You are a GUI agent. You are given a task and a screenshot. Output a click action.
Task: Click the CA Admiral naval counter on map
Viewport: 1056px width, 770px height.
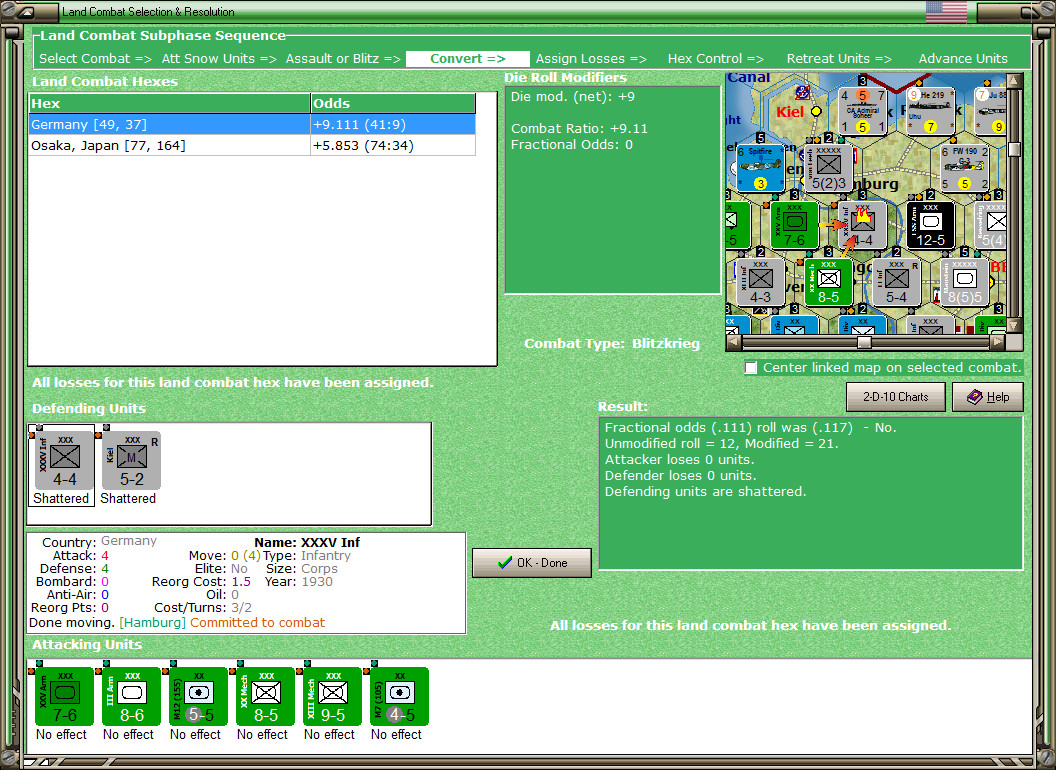click(x=862, y=110)
